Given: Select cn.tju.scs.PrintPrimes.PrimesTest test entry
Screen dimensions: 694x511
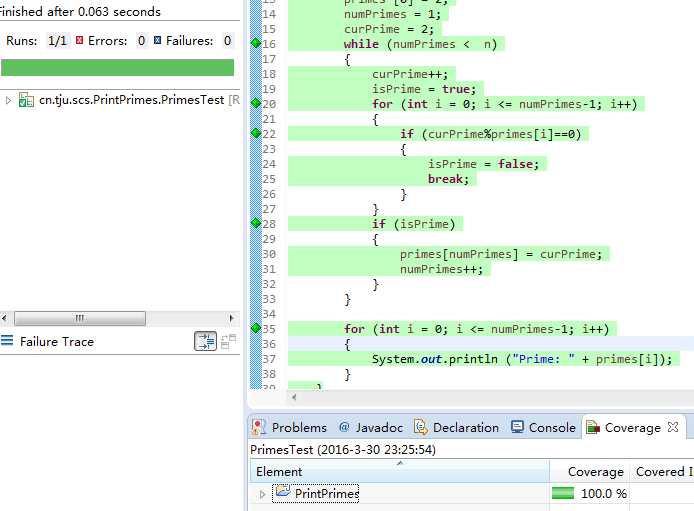Looking at the screenshot, I should click(x=131, y=100).
